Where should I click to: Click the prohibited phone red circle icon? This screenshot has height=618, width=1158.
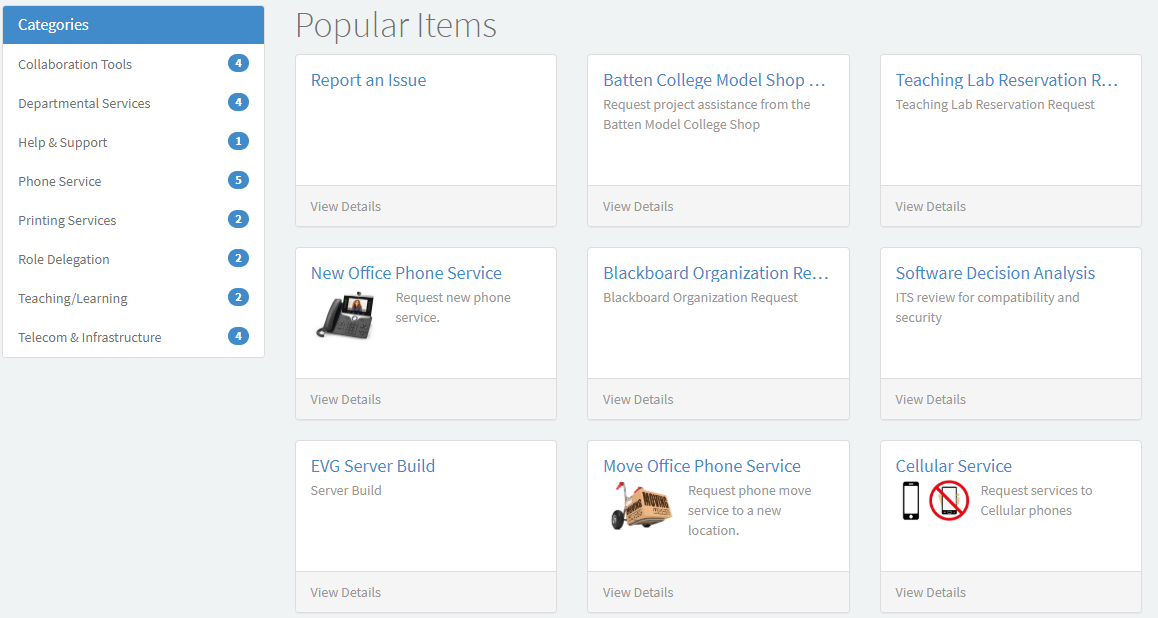(x=949, y=500)
